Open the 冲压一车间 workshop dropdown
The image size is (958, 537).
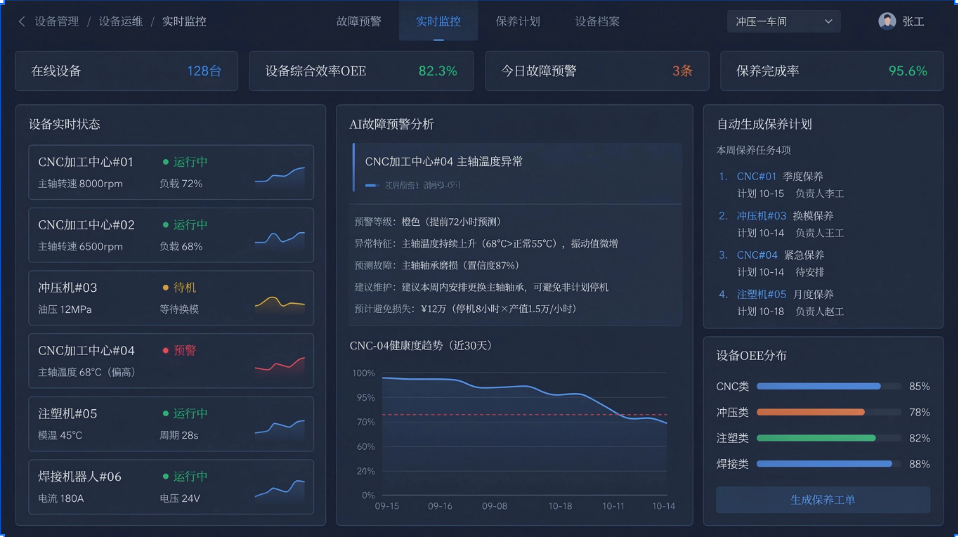(x=783, y=21)
